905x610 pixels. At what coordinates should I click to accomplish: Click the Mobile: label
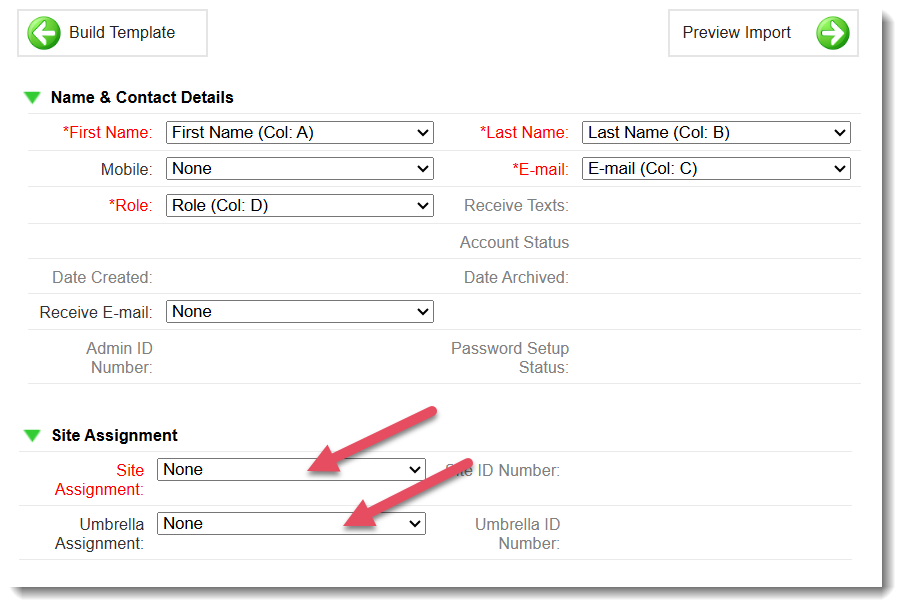[126, 169]
